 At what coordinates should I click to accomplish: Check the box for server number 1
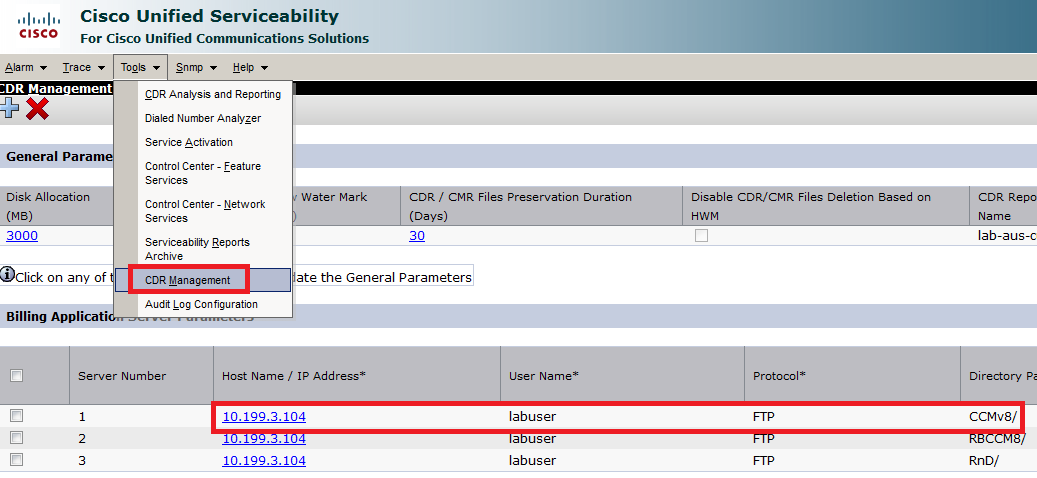pos(17,416)
